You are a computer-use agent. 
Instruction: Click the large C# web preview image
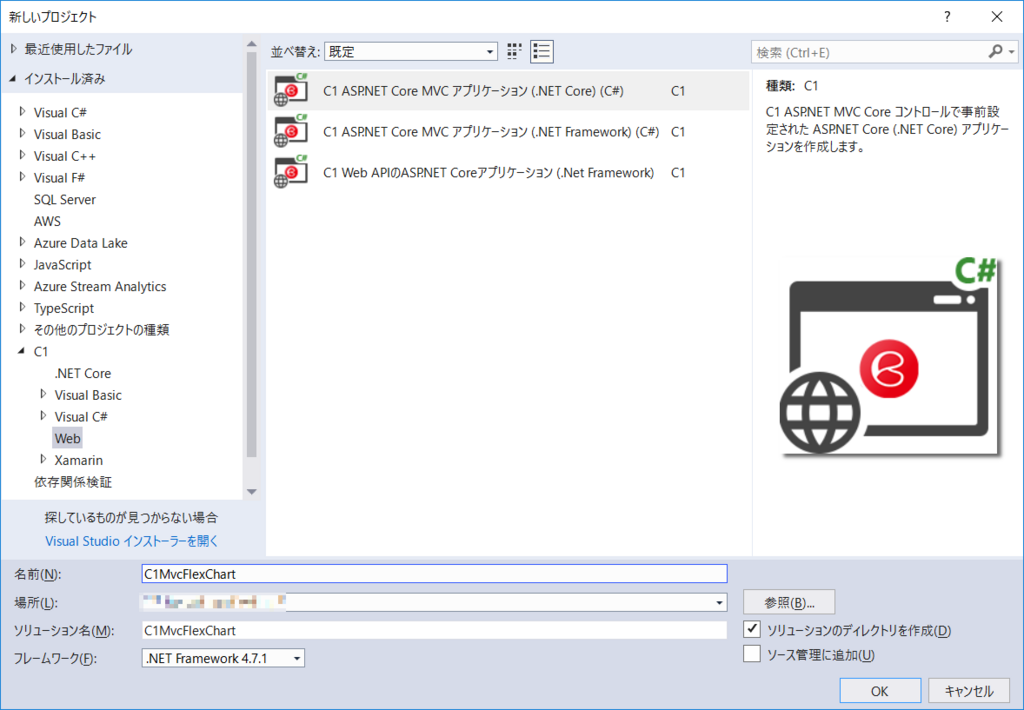click(x=889, y=355)
